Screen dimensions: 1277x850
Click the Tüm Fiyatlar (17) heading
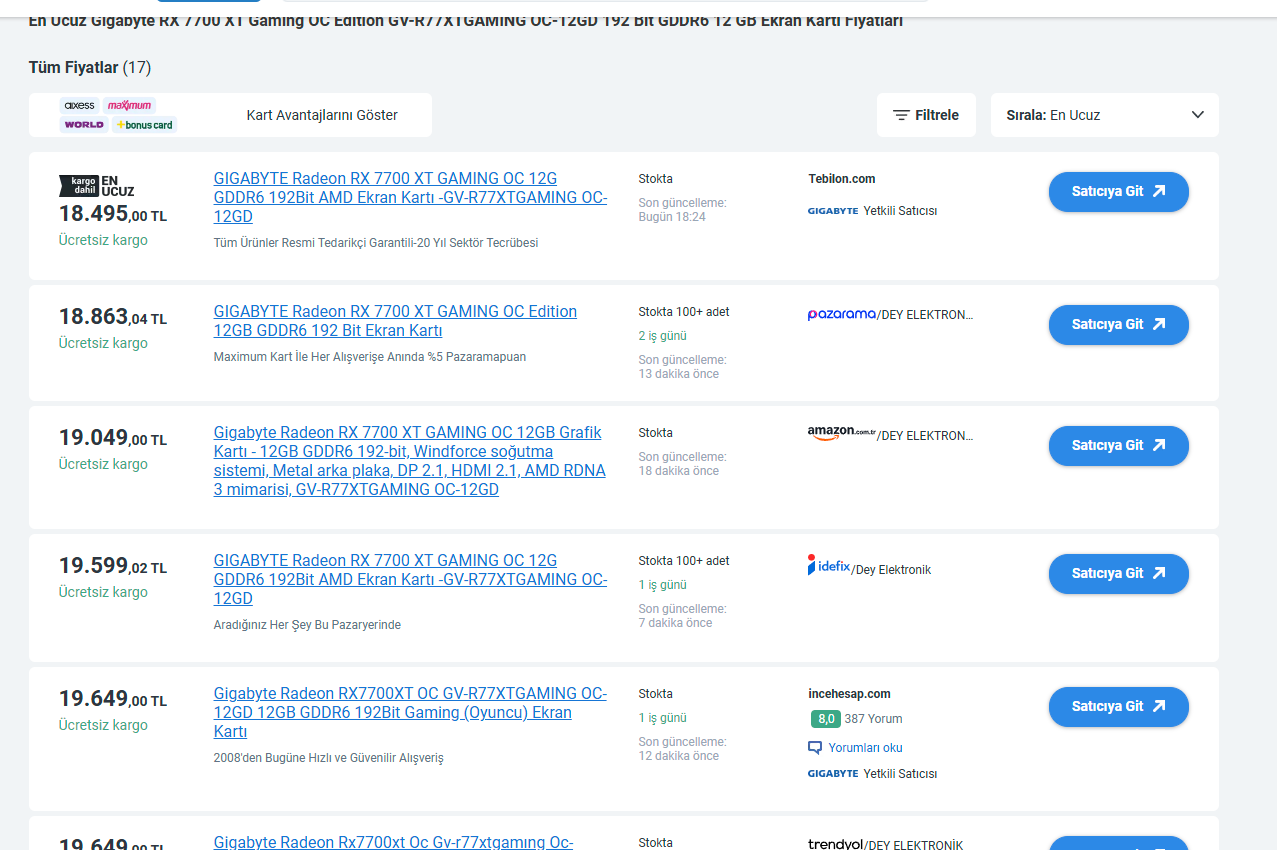[90, 68]
